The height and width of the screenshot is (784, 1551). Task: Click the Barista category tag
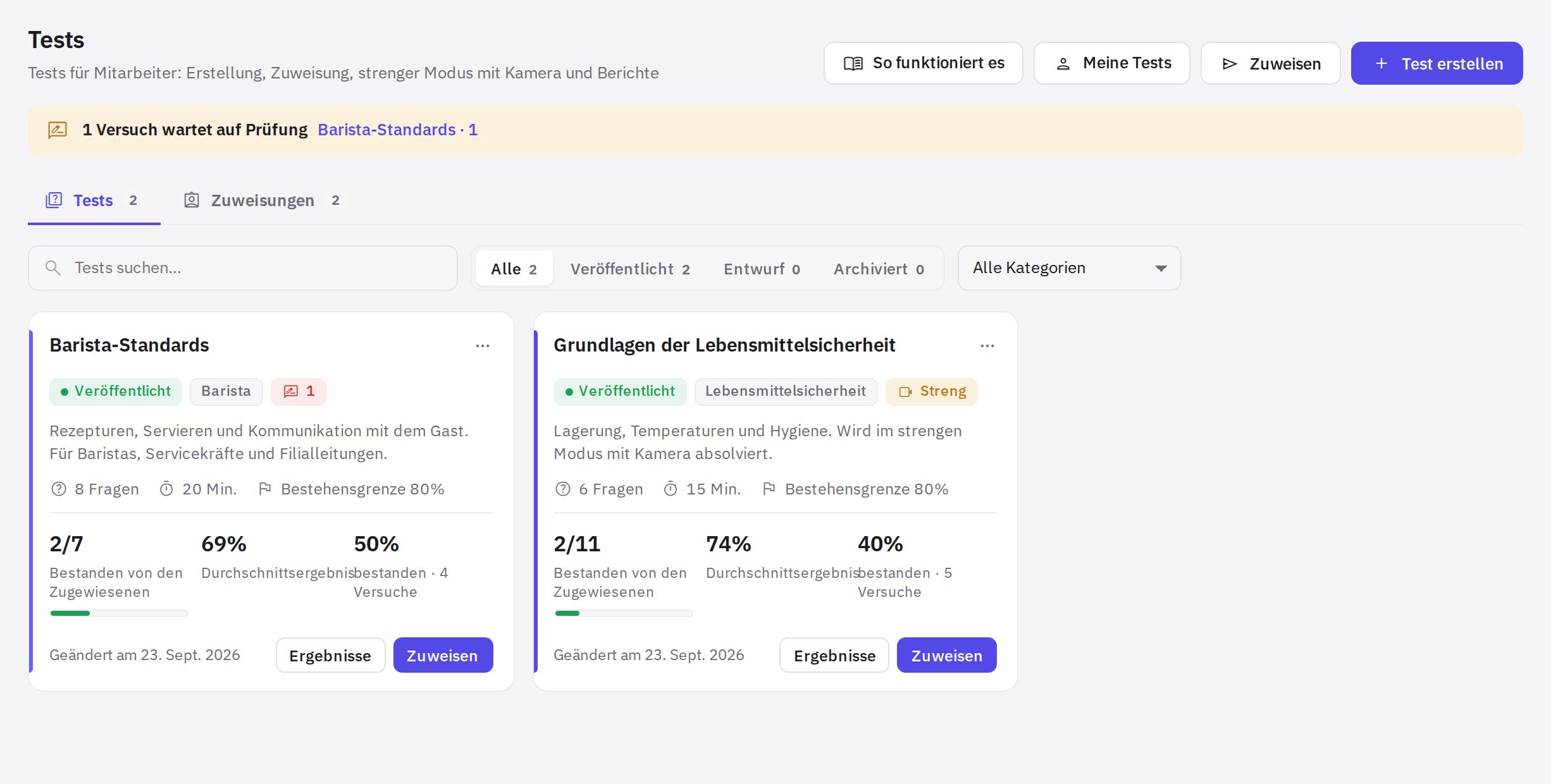[226, 391]
